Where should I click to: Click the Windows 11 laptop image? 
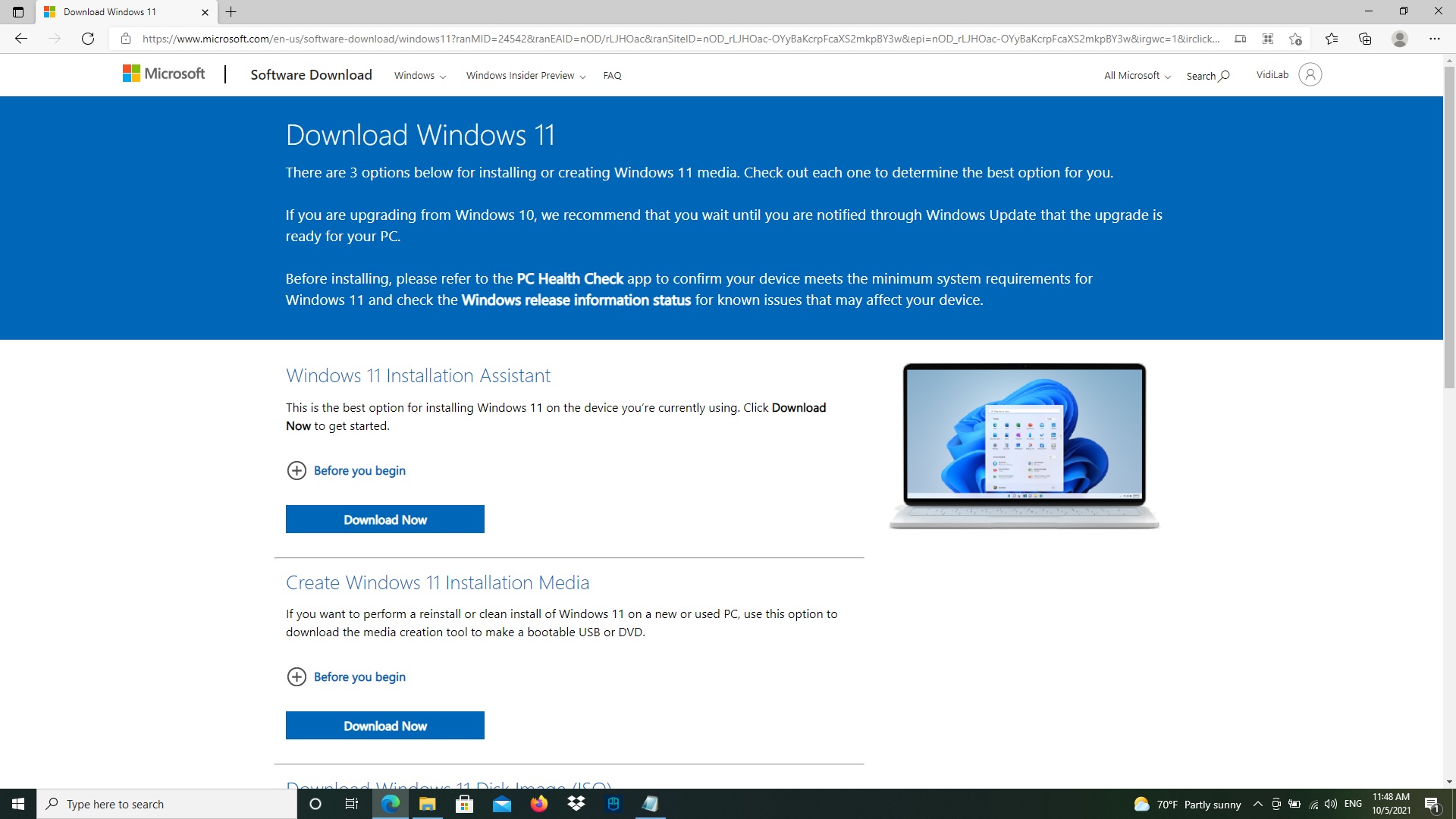click(x=1024, y=446)
